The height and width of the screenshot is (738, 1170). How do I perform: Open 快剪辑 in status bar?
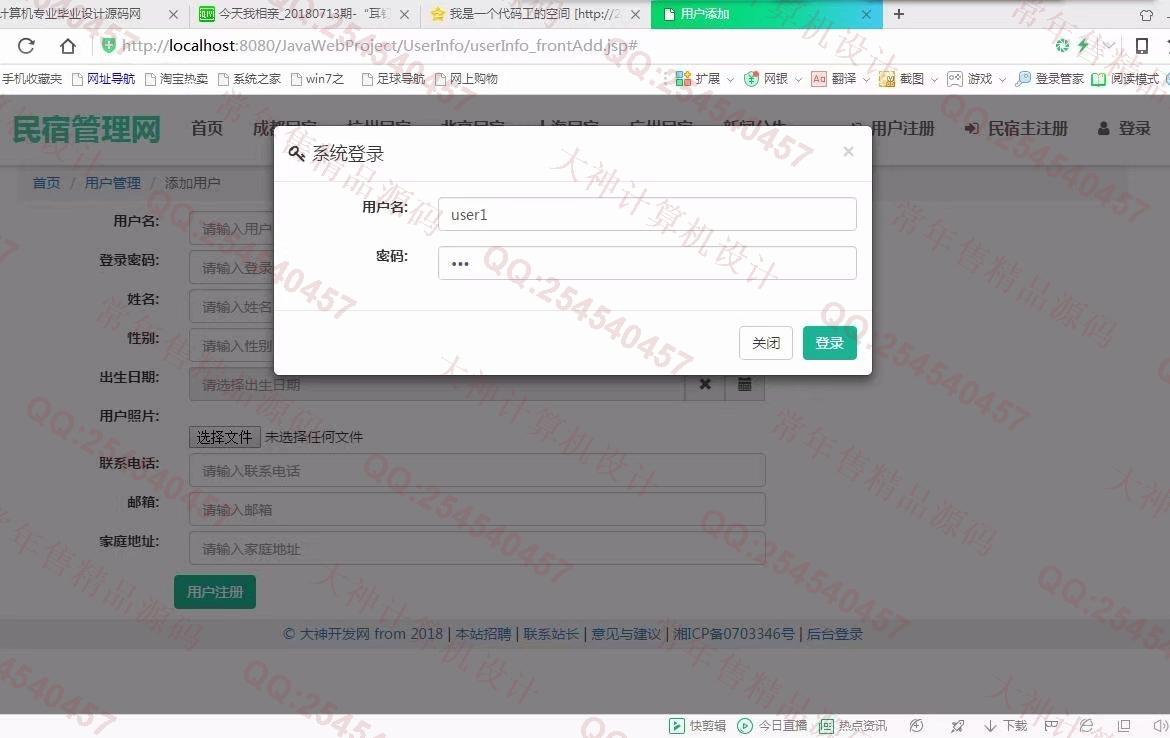tap(698, 725)
